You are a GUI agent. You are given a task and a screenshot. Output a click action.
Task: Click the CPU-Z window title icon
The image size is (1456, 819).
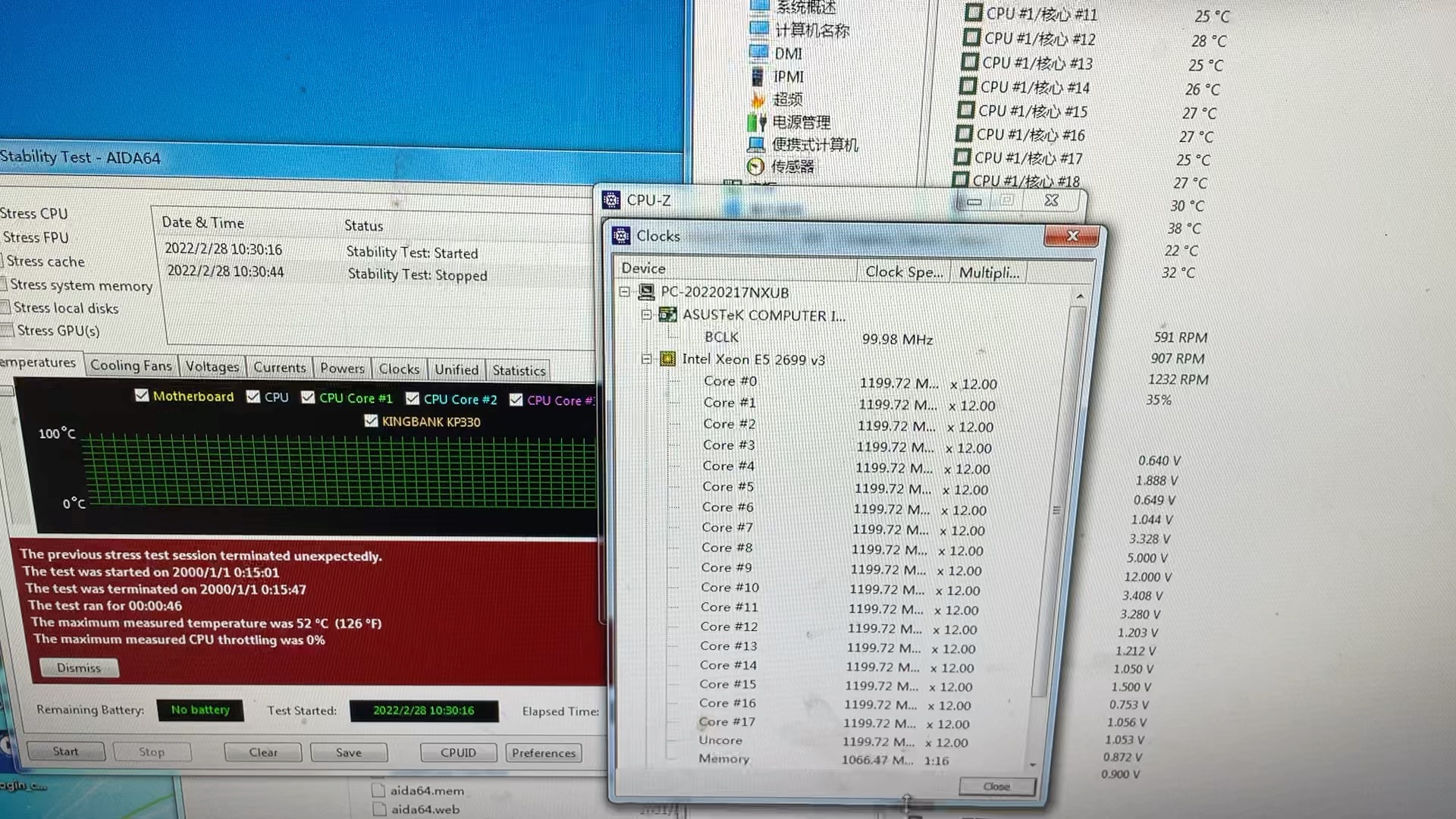610,200
